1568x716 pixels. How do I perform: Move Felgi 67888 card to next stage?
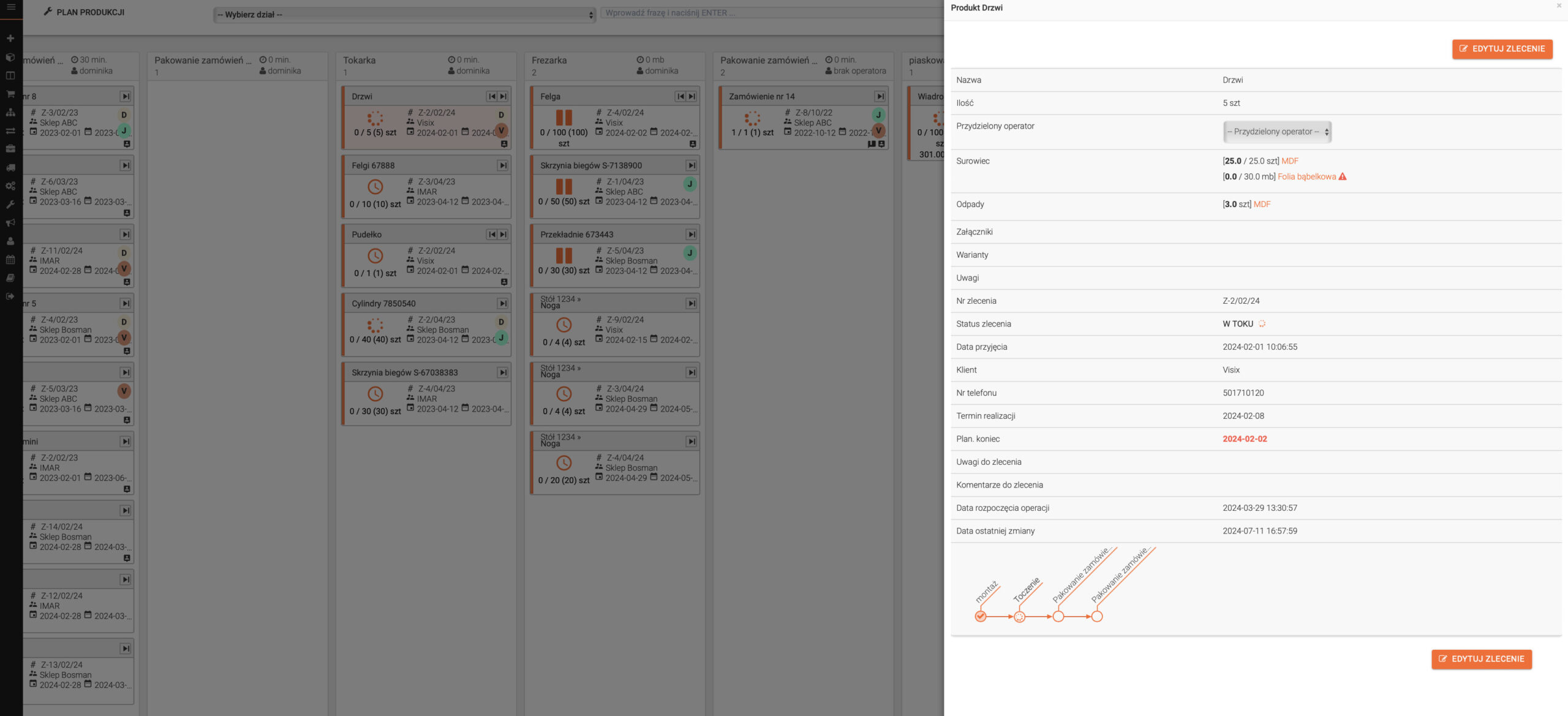502,165
